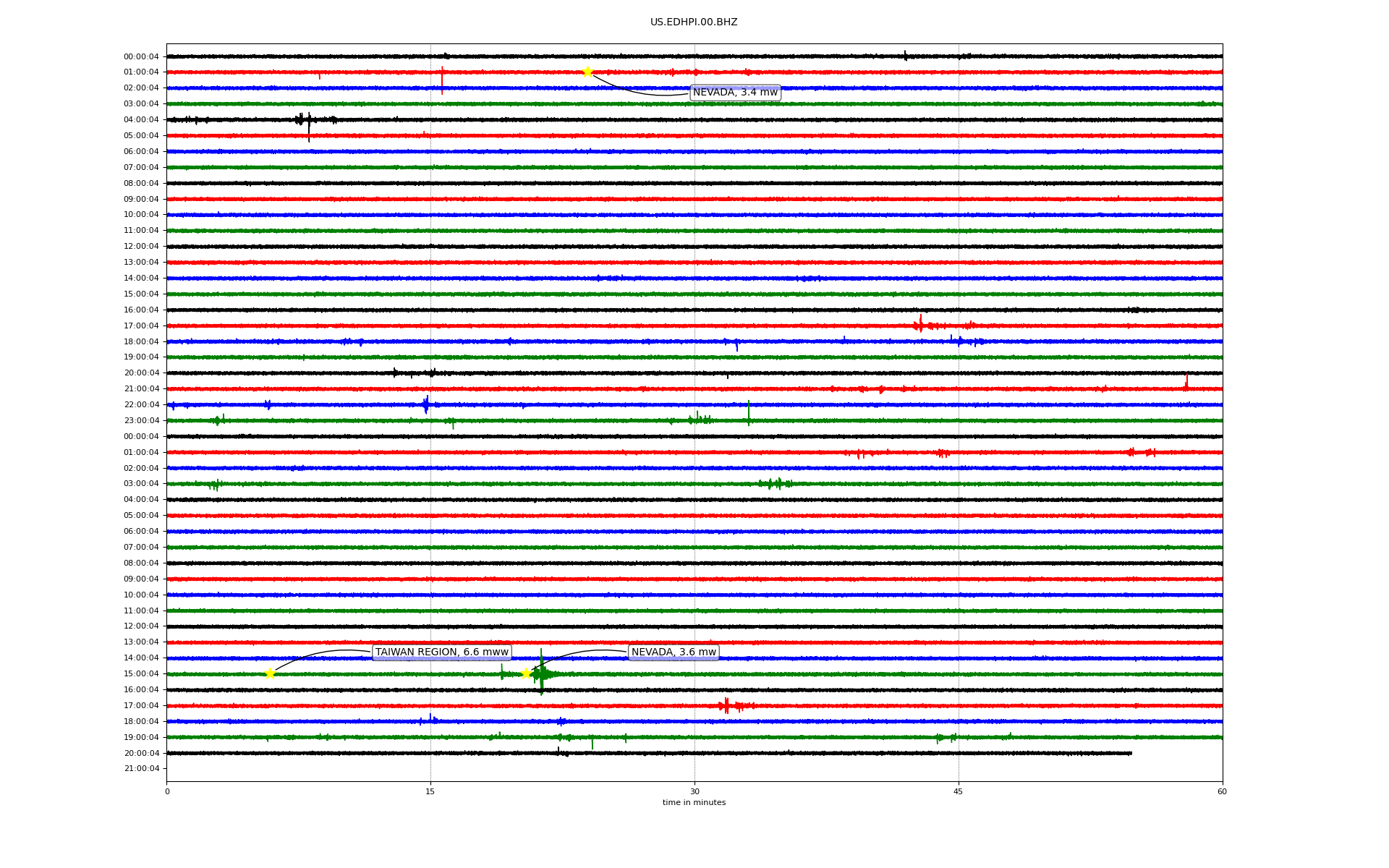Click the yellow star below the Nevada 3.6 label
Viewport: 1389px width, 868px height.
(x=526, y=673)
